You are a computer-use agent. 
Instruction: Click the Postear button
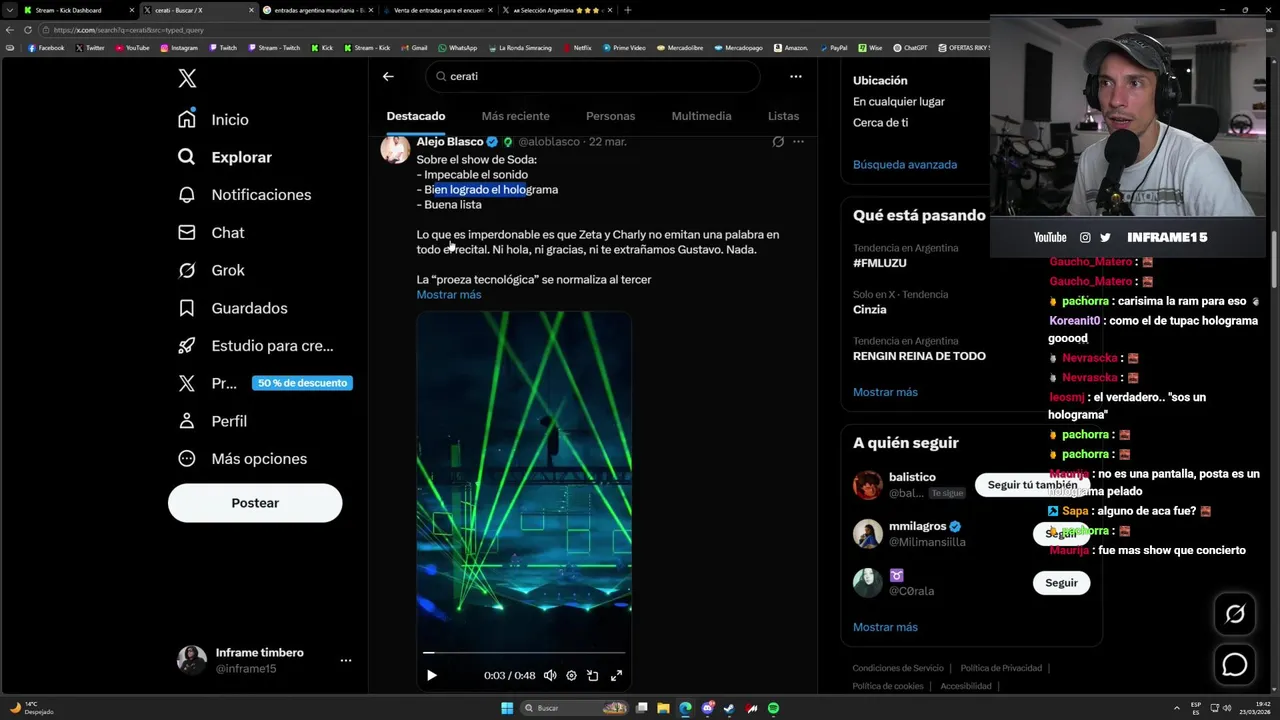tap(255, 503)
